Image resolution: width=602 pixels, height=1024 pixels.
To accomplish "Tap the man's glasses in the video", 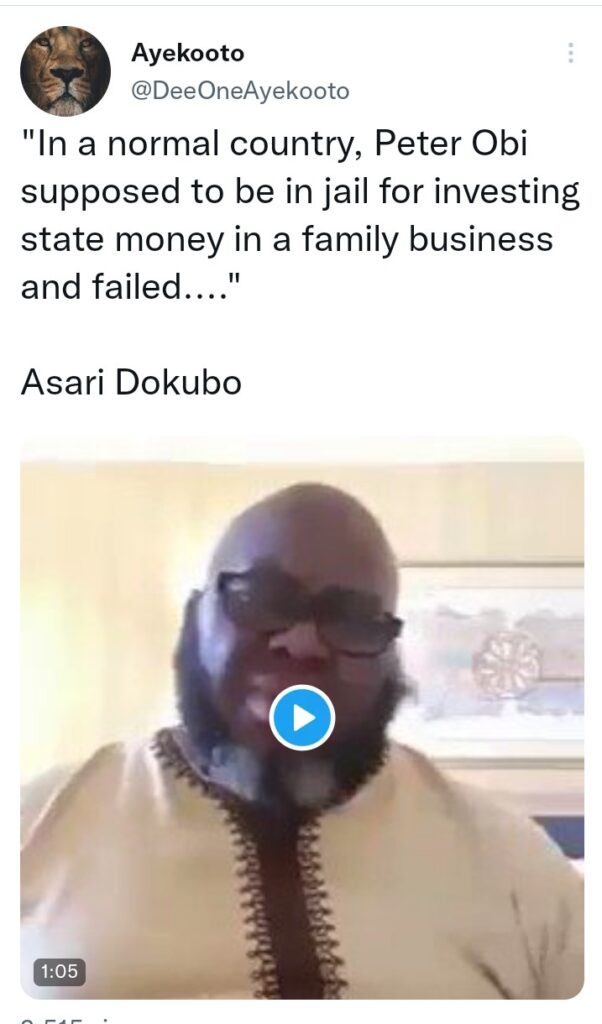I will (309, 612).
